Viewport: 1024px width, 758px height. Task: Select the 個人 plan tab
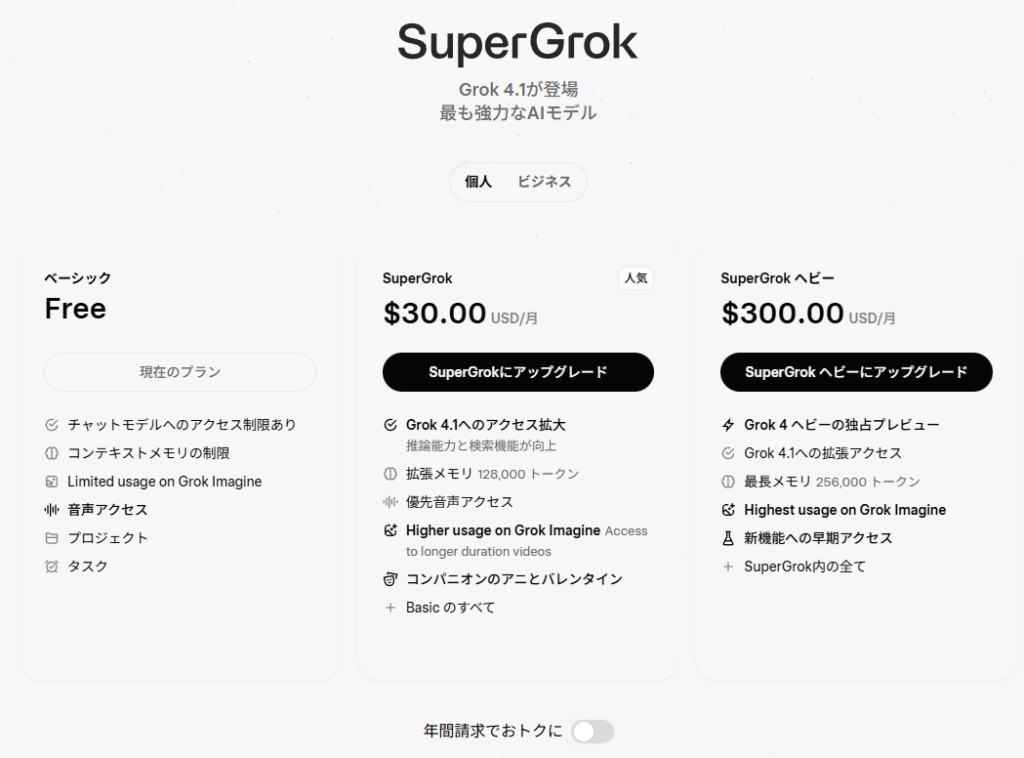pyautogui.click(x=479, y=182)
